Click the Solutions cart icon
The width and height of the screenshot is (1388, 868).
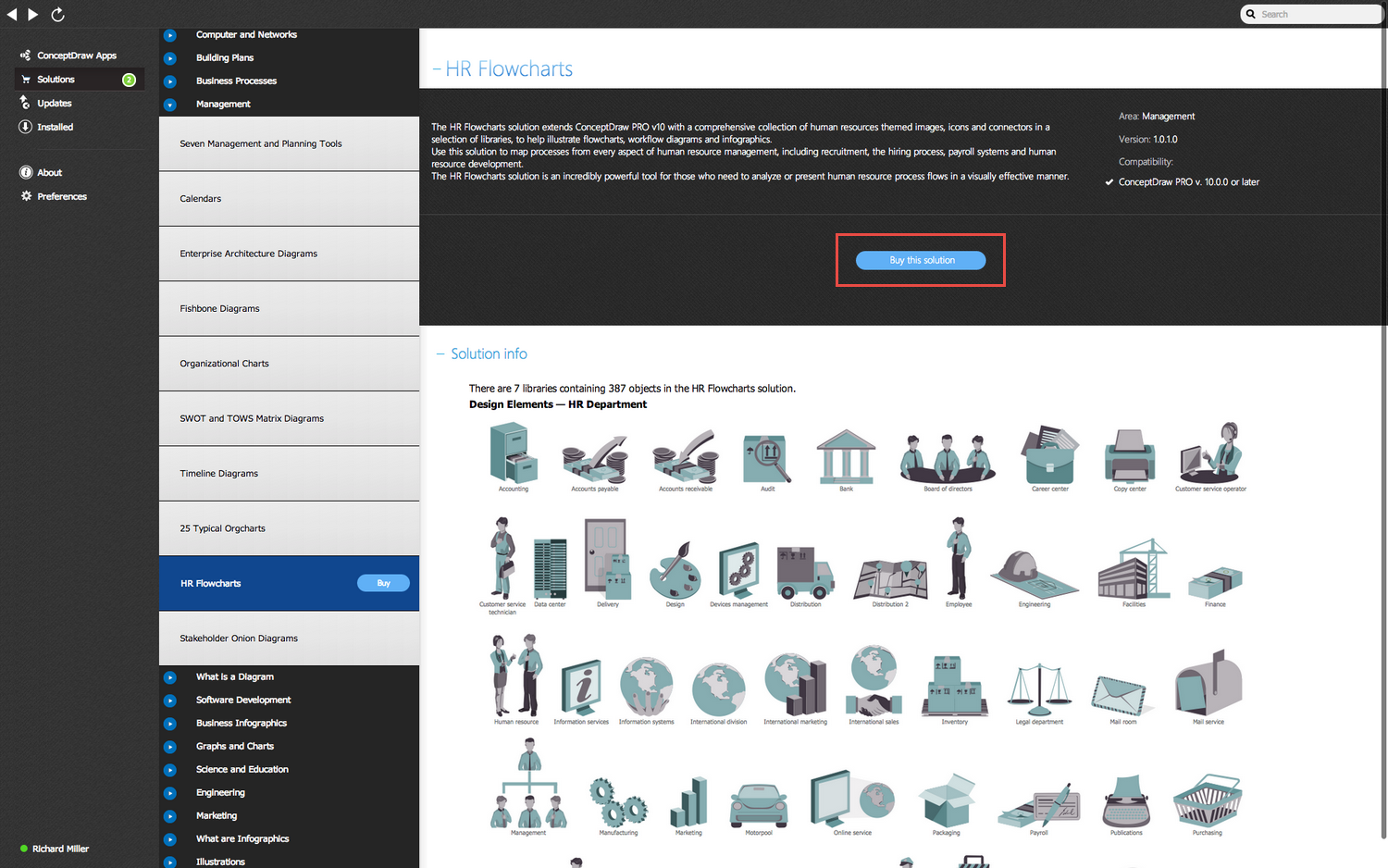(26, 80)
